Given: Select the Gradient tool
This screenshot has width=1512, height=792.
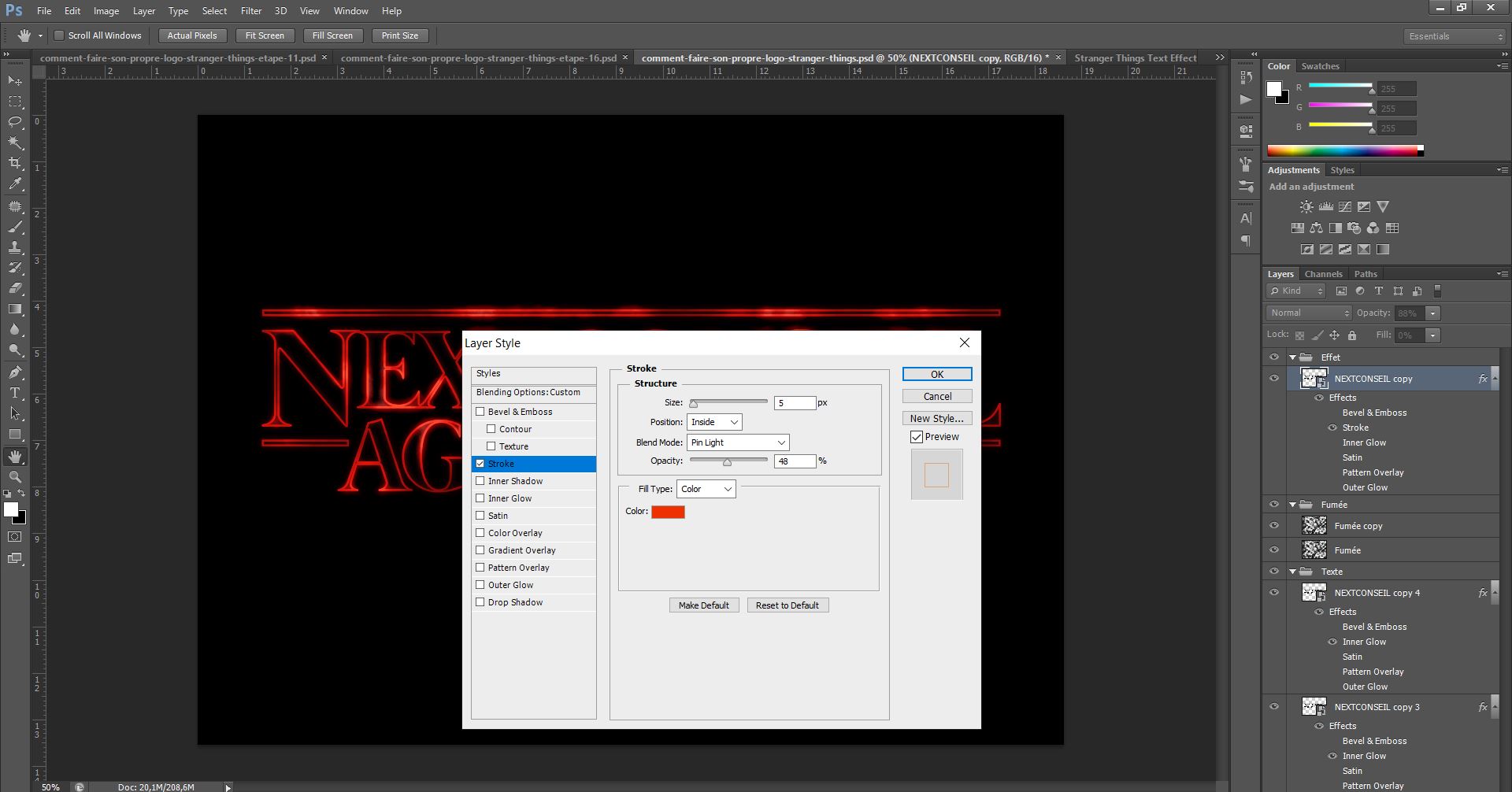Looking at the screenshot, I should tap(15, 309).
